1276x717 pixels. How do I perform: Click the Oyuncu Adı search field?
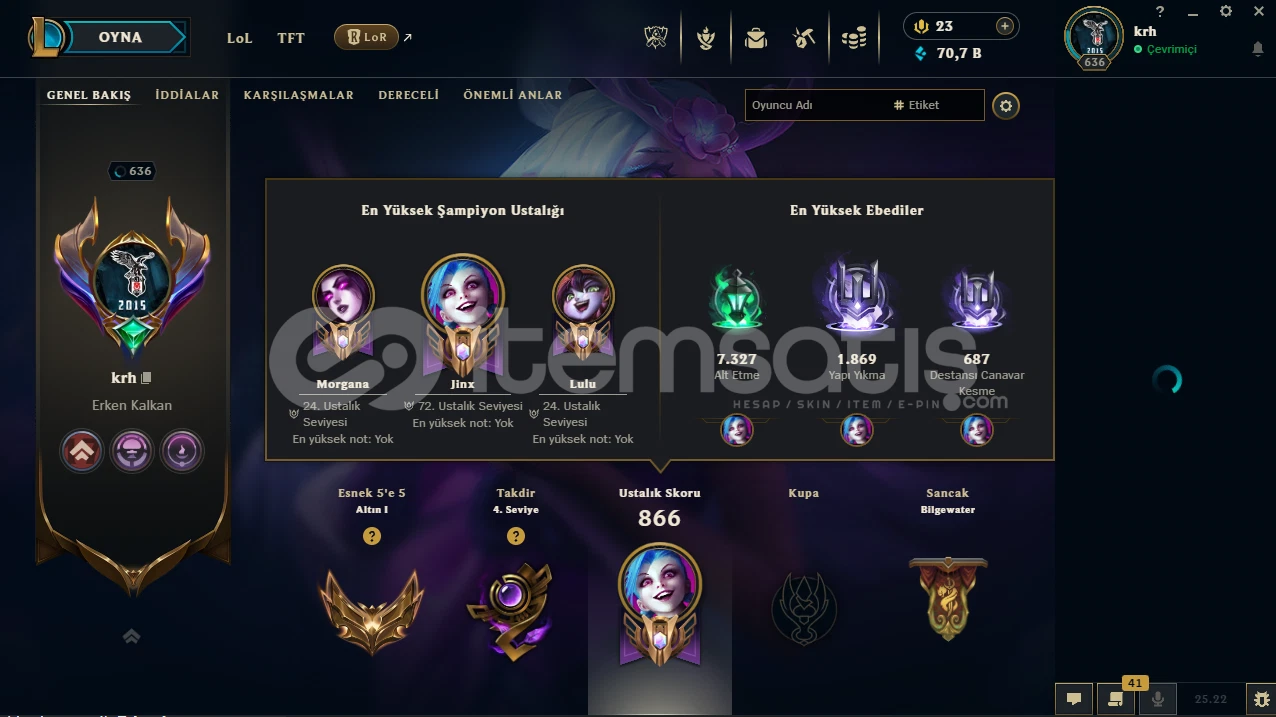pos(815,105)
